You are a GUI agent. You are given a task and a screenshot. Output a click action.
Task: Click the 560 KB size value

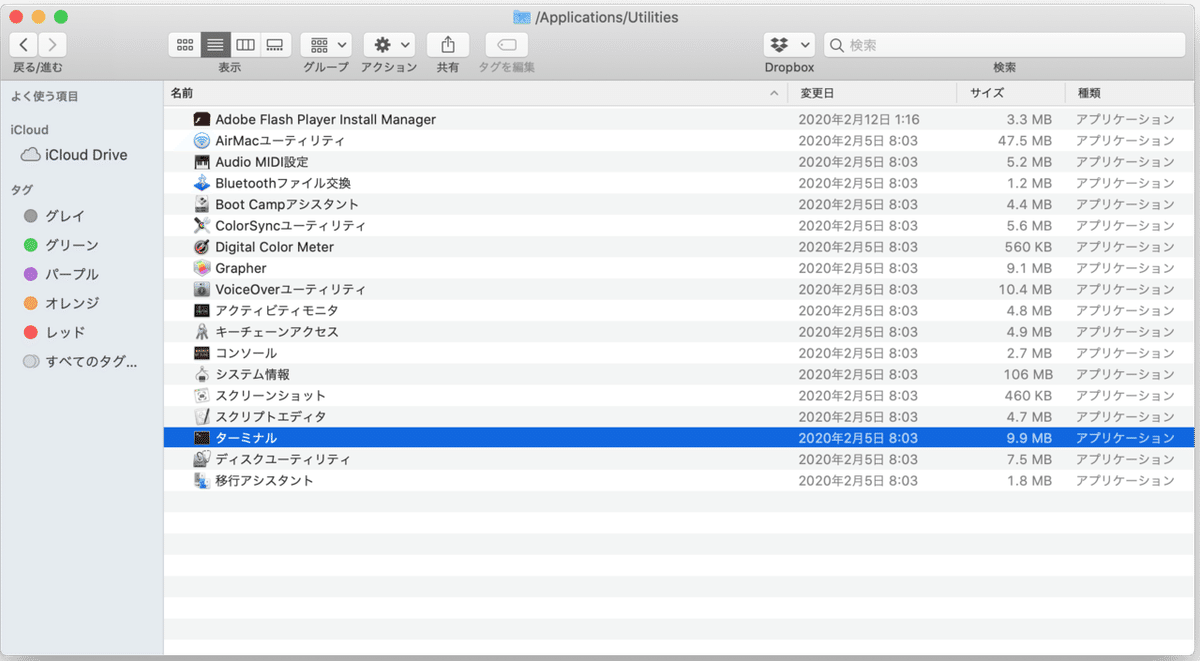tap(1029, 247)
